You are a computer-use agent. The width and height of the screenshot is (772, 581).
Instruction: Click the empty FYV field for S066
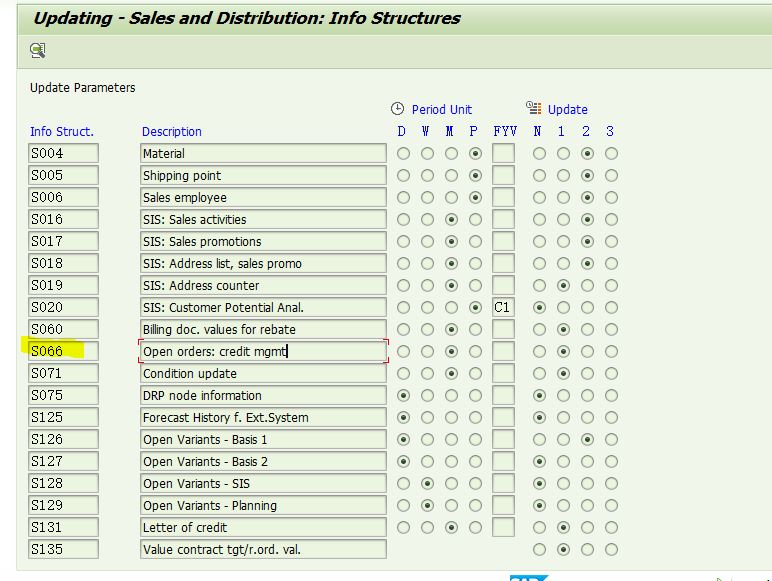pos(503,352)
